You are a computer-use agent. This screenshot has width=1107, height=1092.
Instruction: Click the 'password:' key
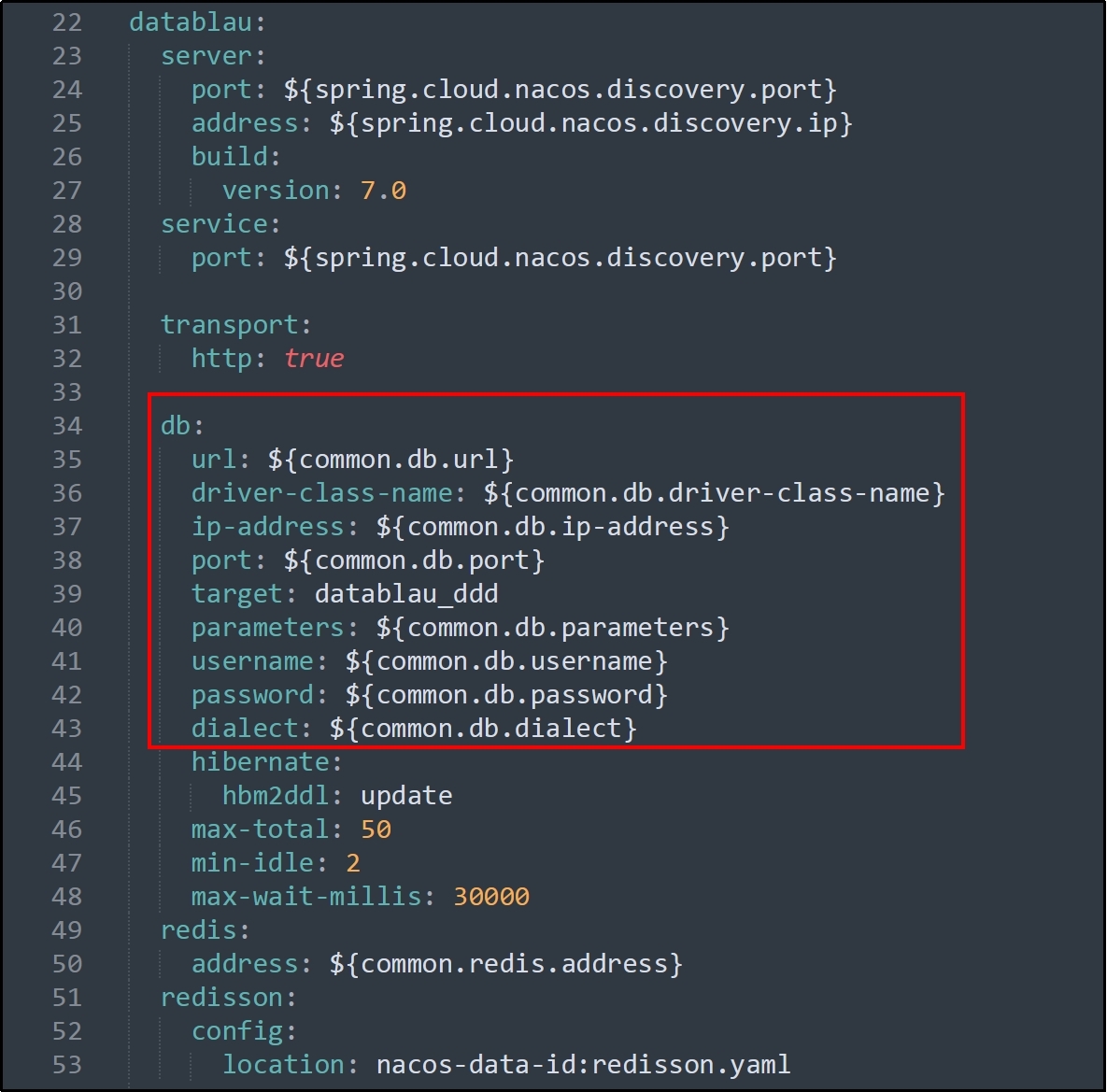pyautogui.click(x=259, y=696)
